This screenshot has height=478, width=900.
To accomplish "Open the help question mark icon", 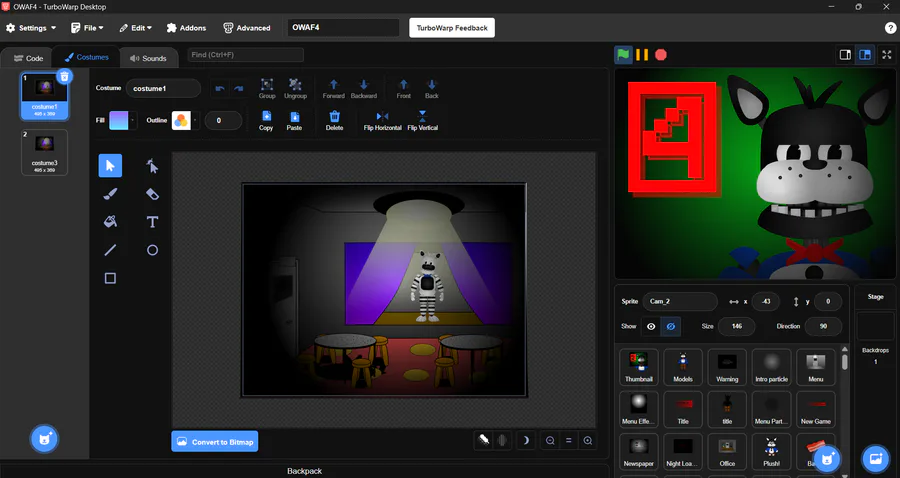I will pos(890,28).
